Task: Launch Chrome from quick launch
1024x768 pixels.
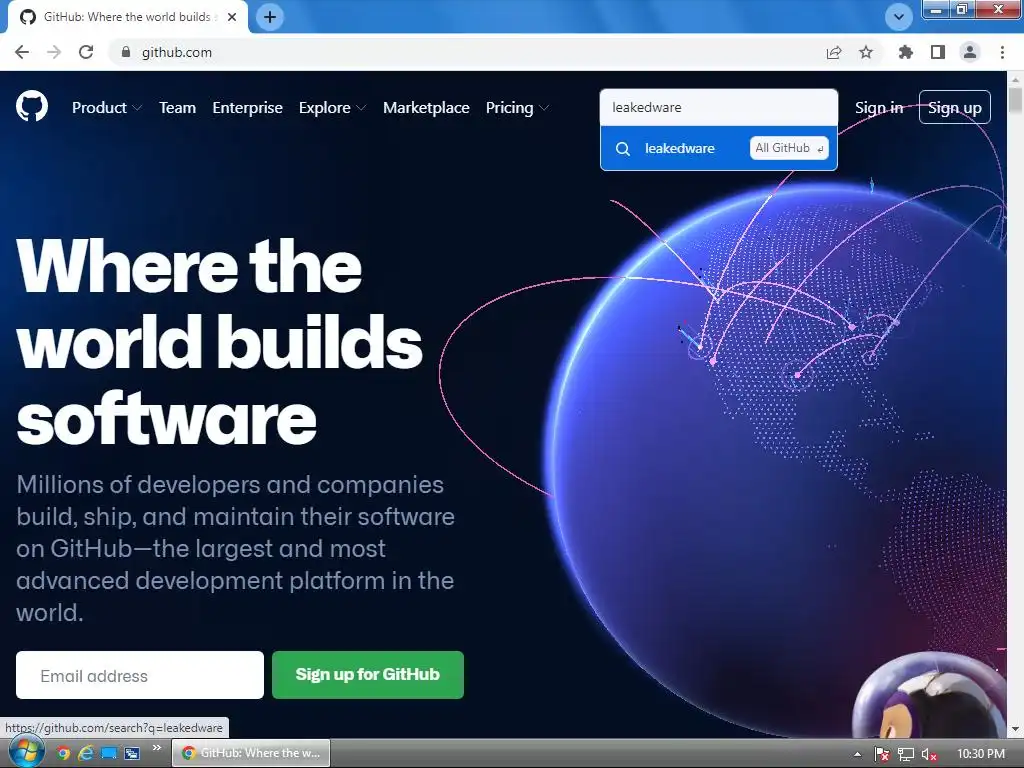Action: click(63, 753)
